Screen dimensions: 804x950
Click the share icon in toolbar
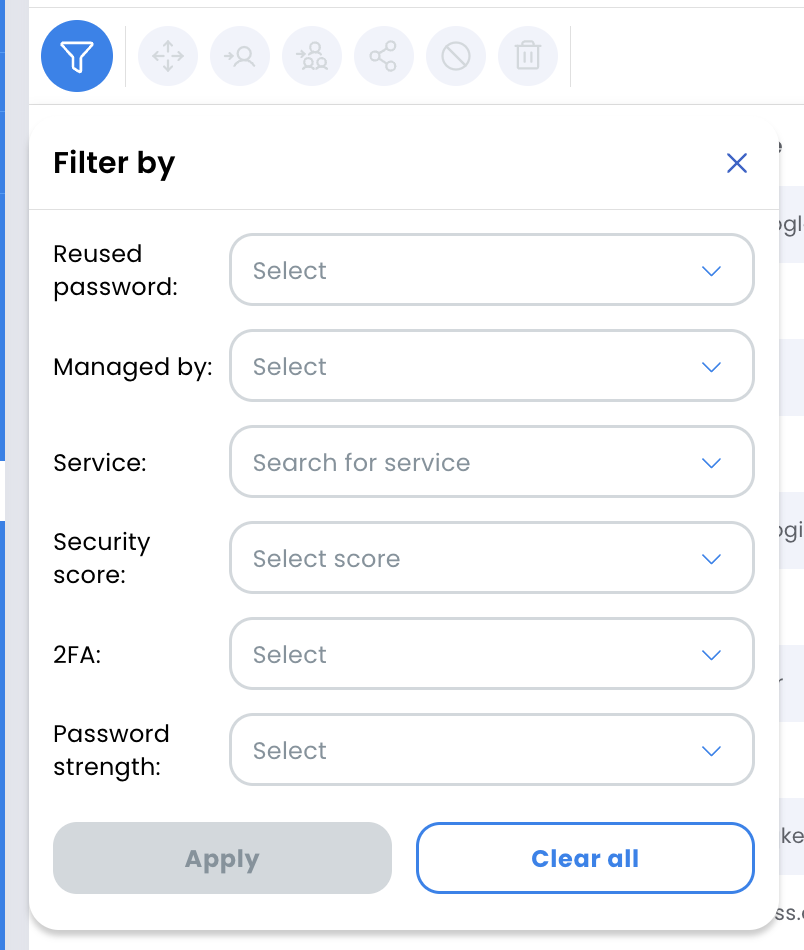coord(384,56)
